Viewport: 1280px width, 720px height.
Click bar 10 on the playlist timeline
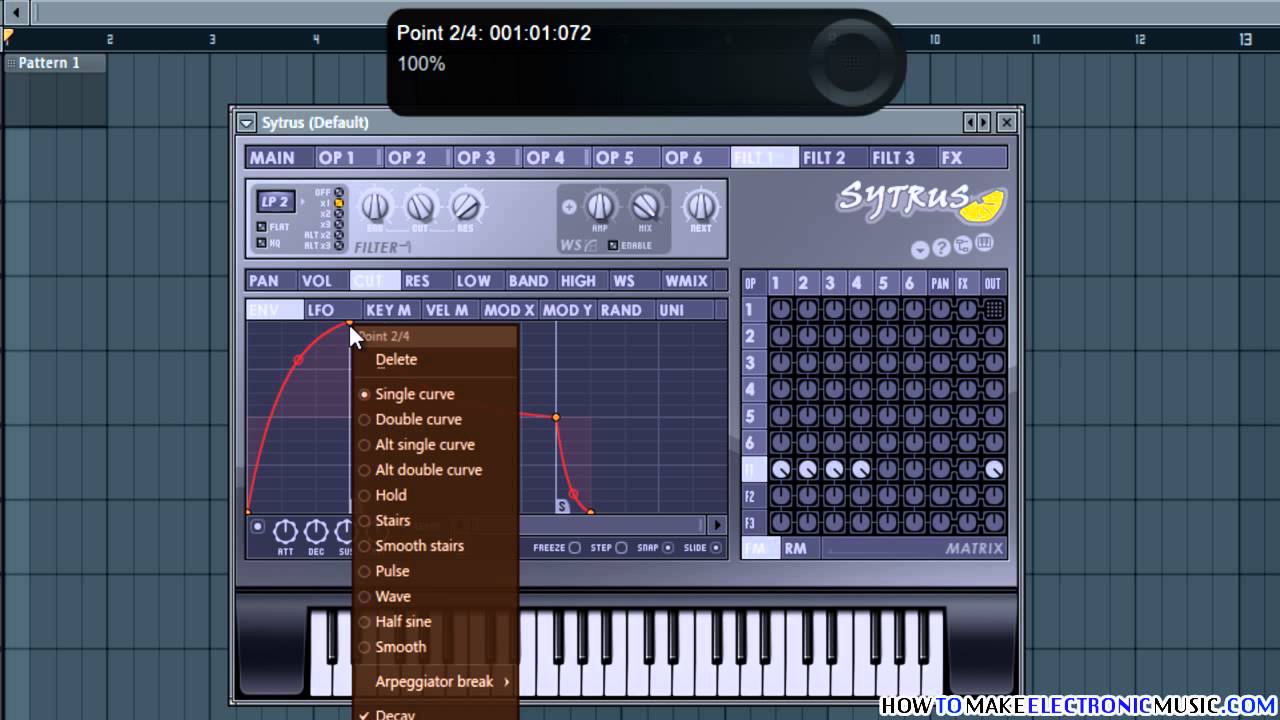click(934, 40)
